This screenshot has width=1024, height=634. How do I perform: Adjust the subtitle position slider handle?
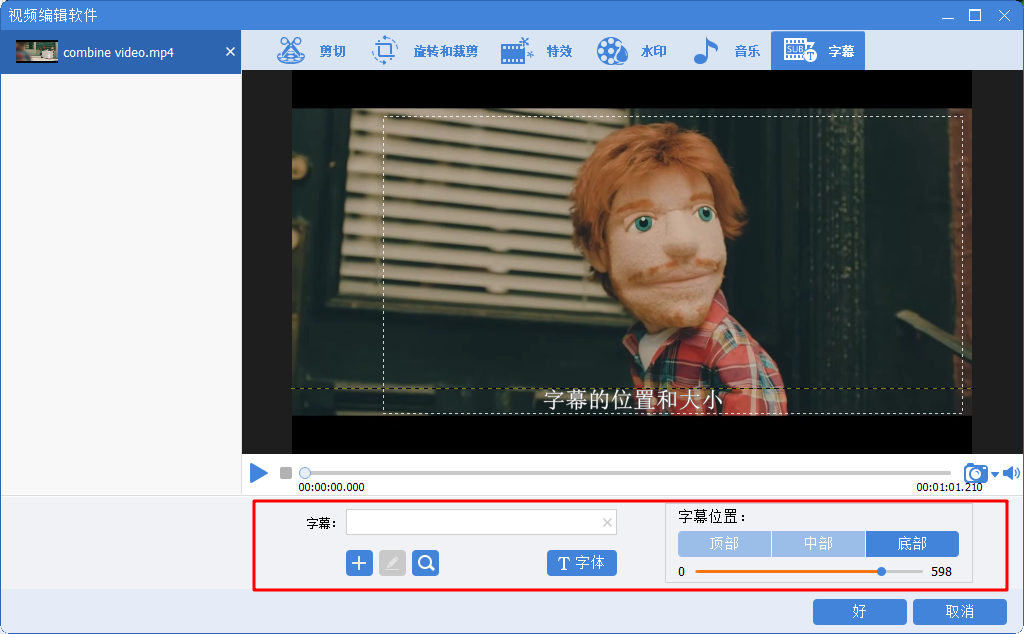(x=882, y=571)
